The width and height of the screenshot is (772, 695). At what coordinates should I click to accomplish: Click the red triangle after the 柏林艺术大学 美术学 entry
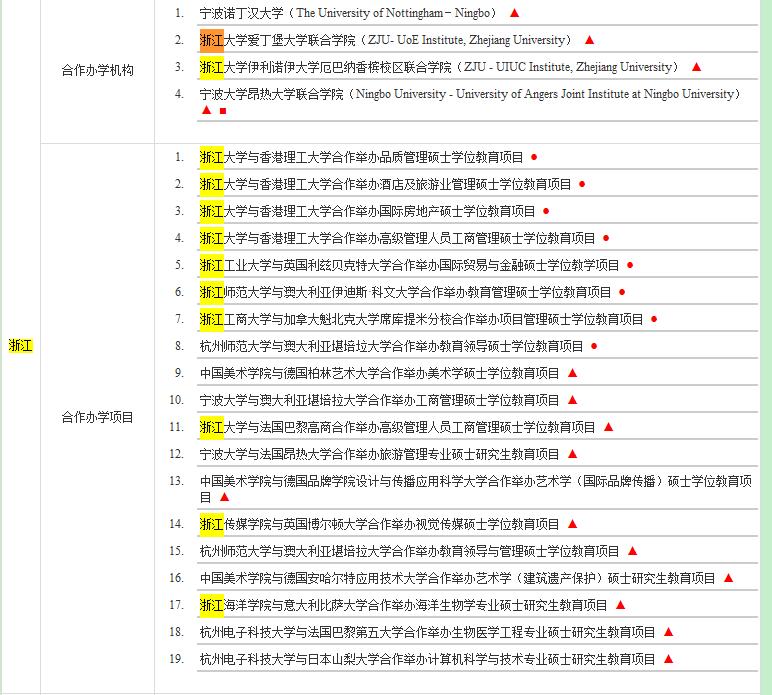pyautogui.click(x=573, y=373)
